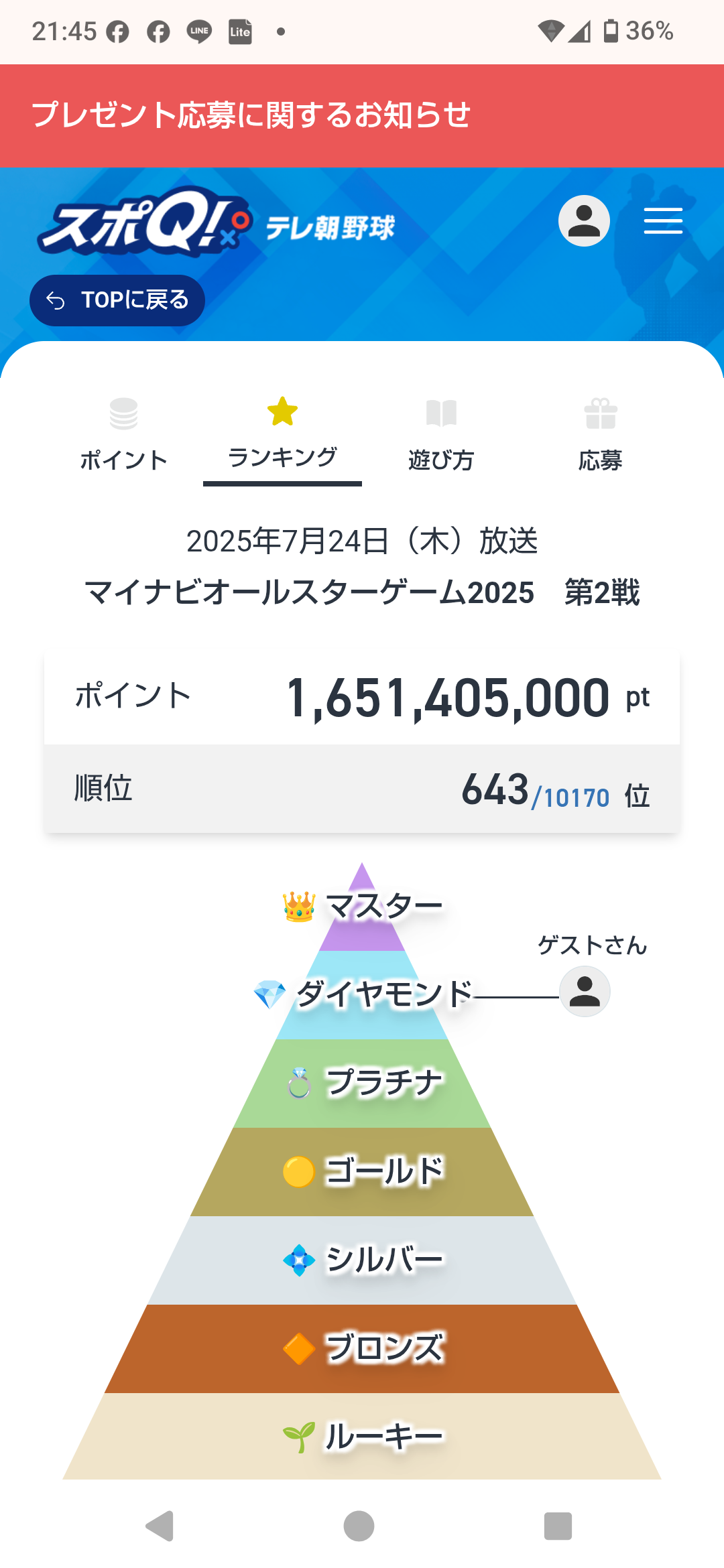This screenshot has height=1568, width=724.
Task: Open the プレゼント応募に関するお知らせ banner
Action: pos(362,115)
